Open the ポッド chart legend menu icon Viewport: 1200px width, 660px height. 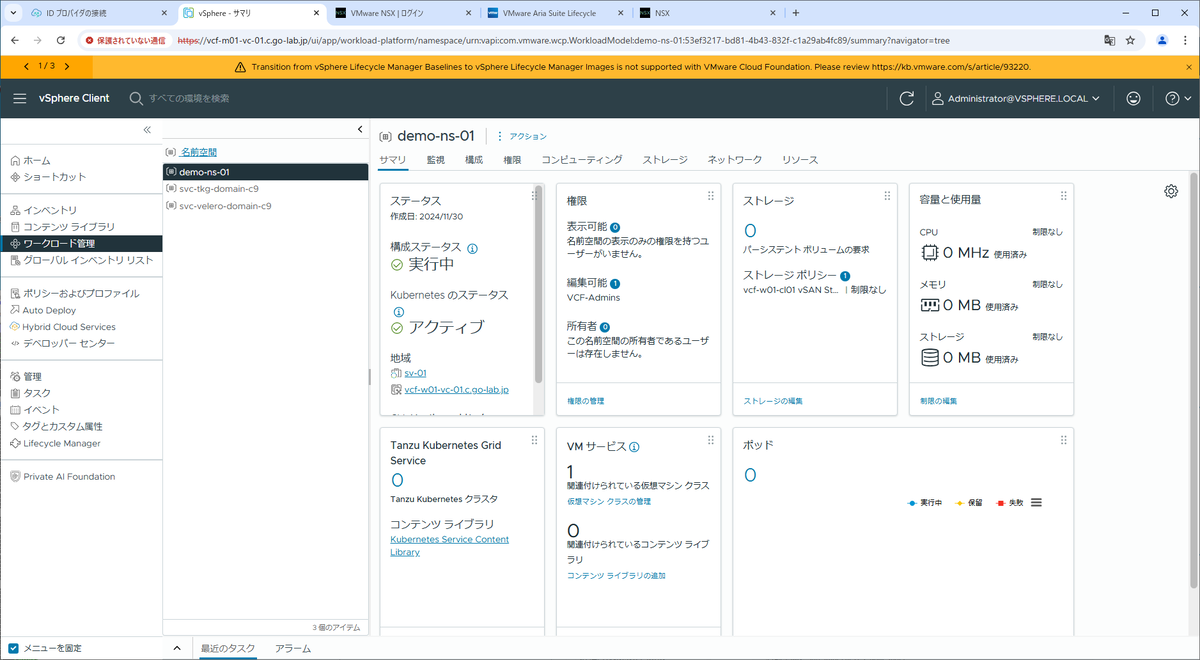click(x=1036, y=502)
